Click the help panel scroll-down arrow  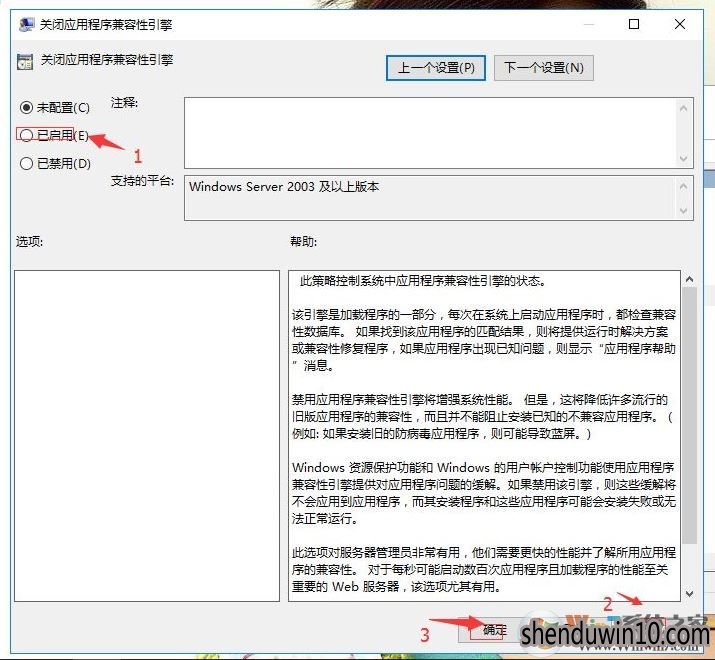pos(689,593)
